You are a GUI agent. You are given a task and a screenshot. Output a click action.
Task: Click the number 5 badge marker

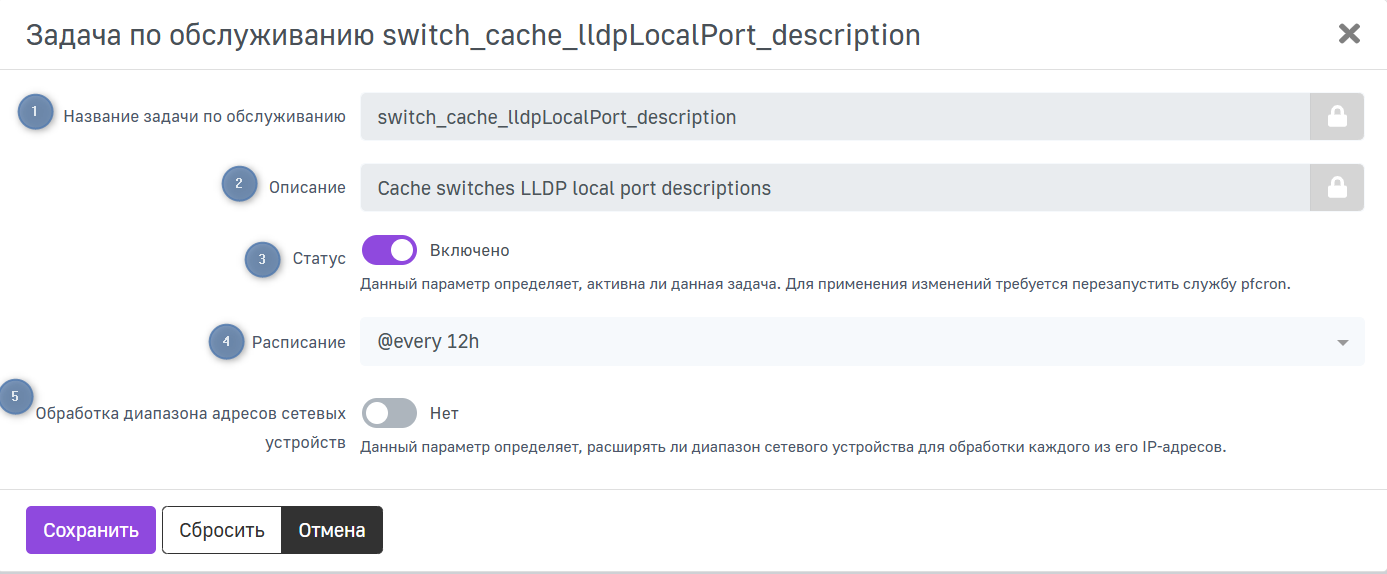(x=15, y=396)
